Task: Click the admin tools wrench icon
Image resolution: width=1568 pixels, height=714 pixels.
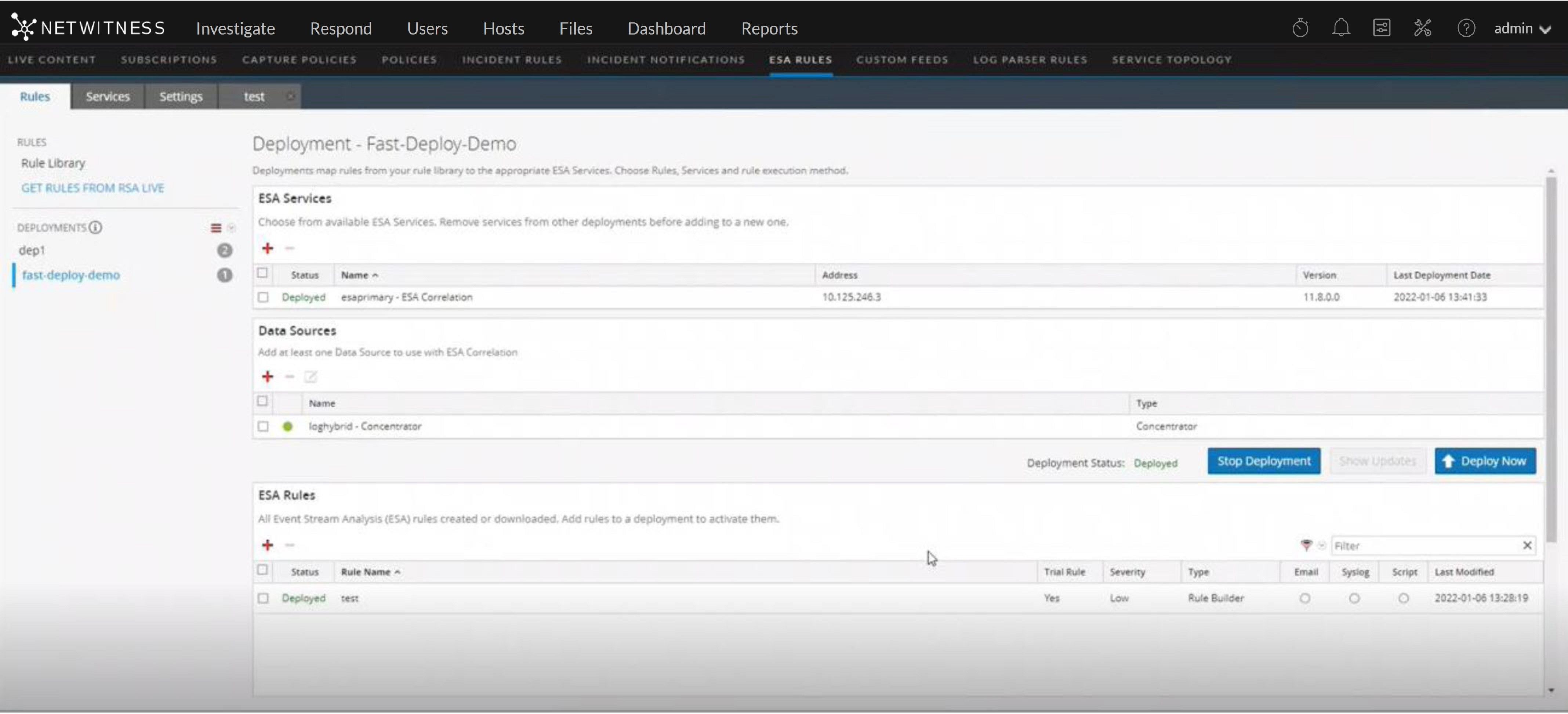Action: [1422, 28]
